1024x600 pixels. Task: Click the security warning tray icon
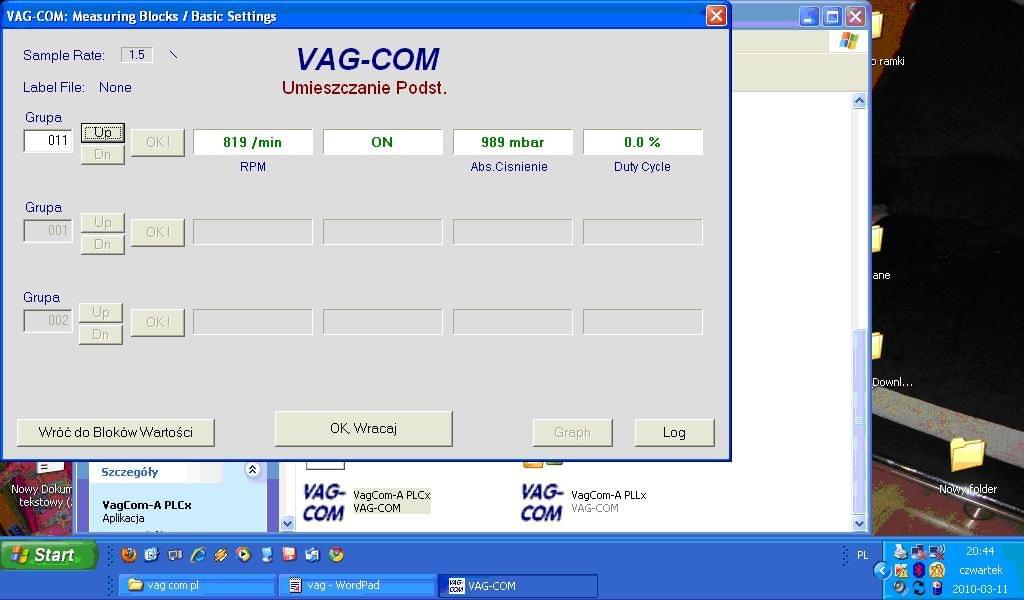(901, 570)
